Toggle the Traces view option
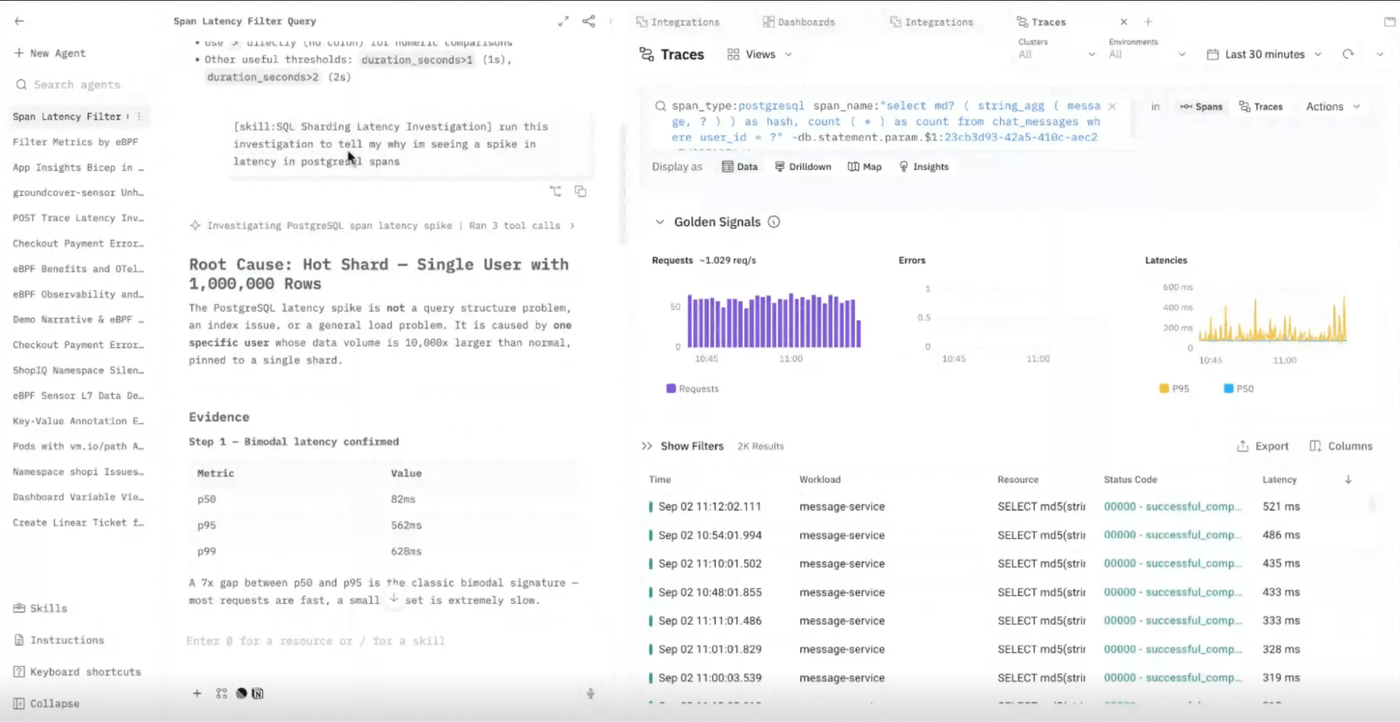 point(1260,106)
